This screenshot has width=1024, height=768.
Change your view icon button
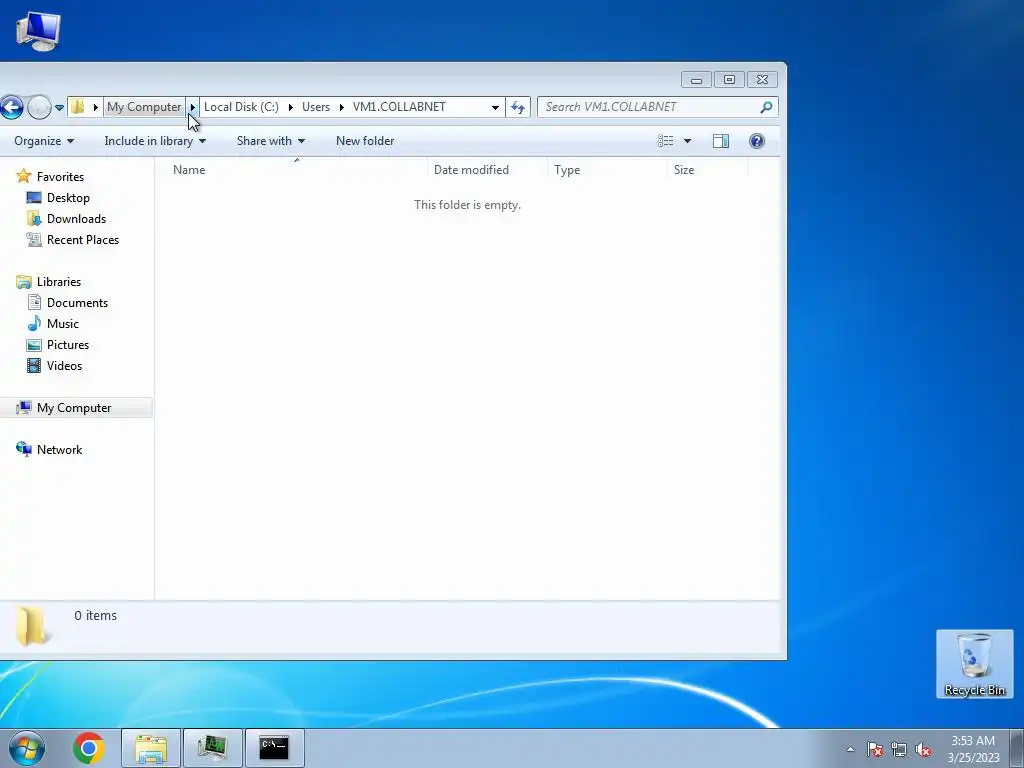(665, 141)
